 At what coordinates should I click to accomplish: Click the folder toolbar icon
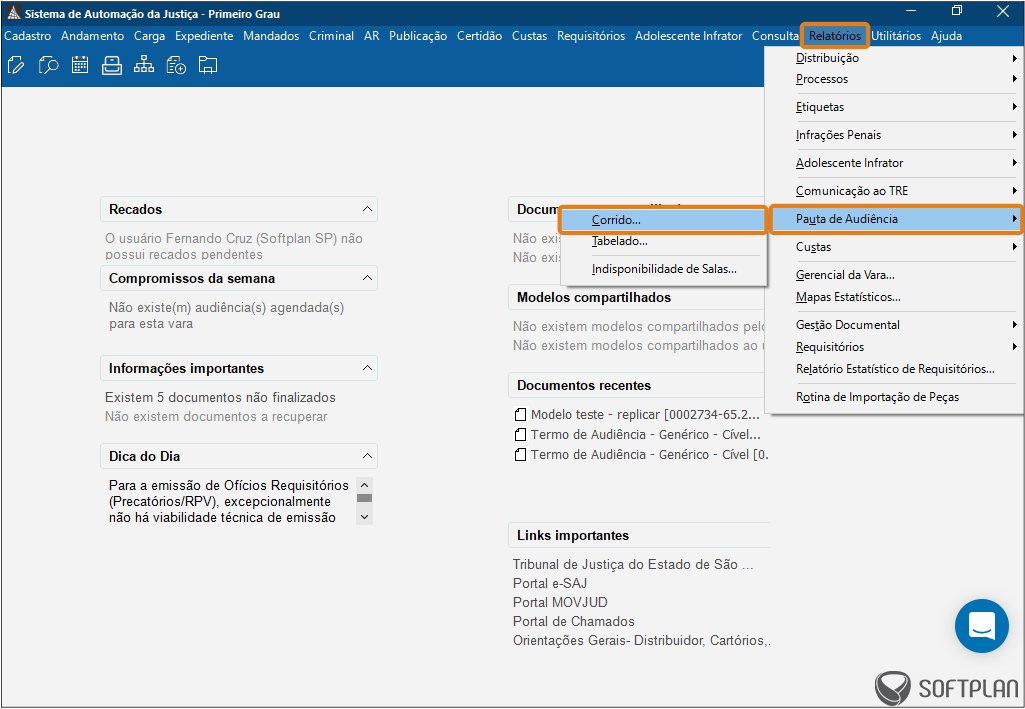208,65
